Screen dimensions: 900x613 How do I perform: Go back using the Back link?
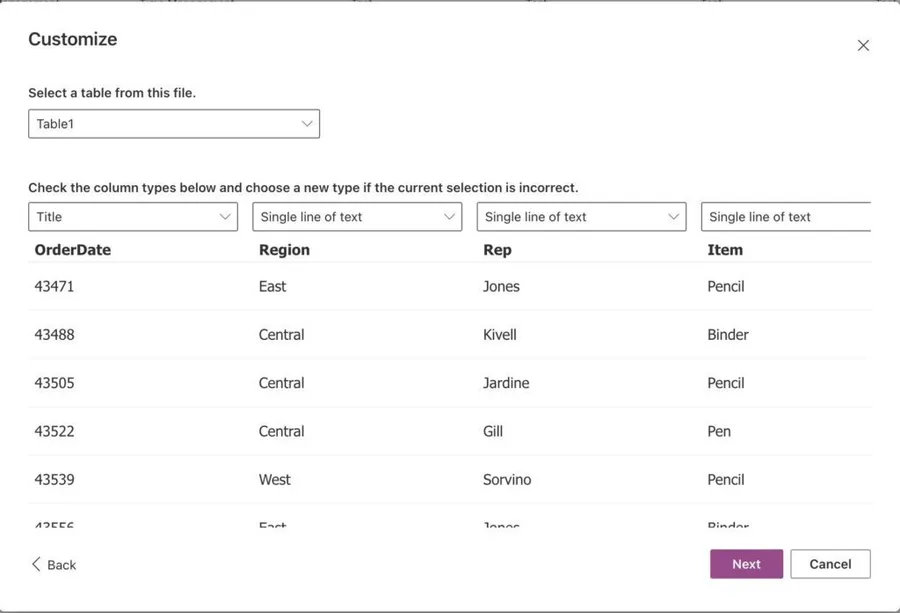(61, 565)
